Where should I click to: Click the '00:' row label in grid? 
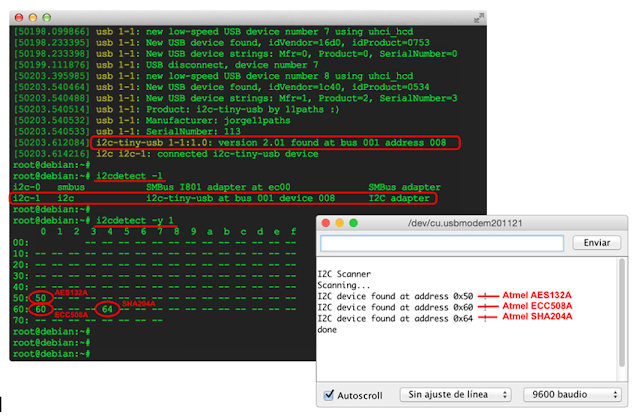pyautogui.click(x=21, y=242)
